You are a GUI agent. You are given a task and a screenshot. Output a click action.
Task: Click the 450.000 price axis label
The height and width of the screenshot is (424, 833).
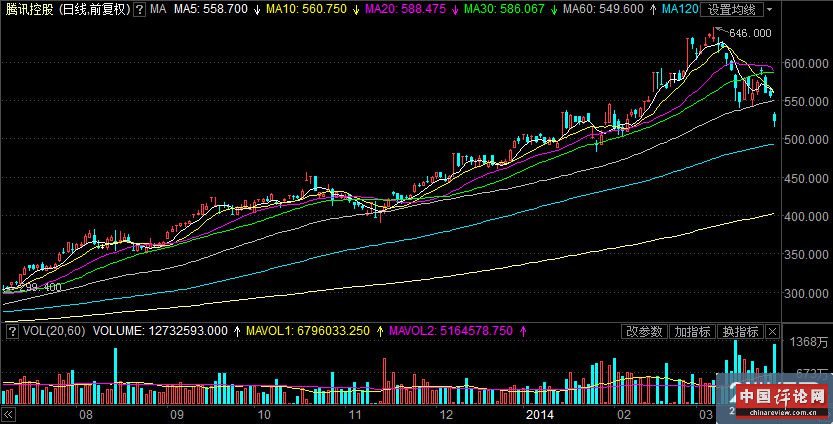click(x=806, y=179)
